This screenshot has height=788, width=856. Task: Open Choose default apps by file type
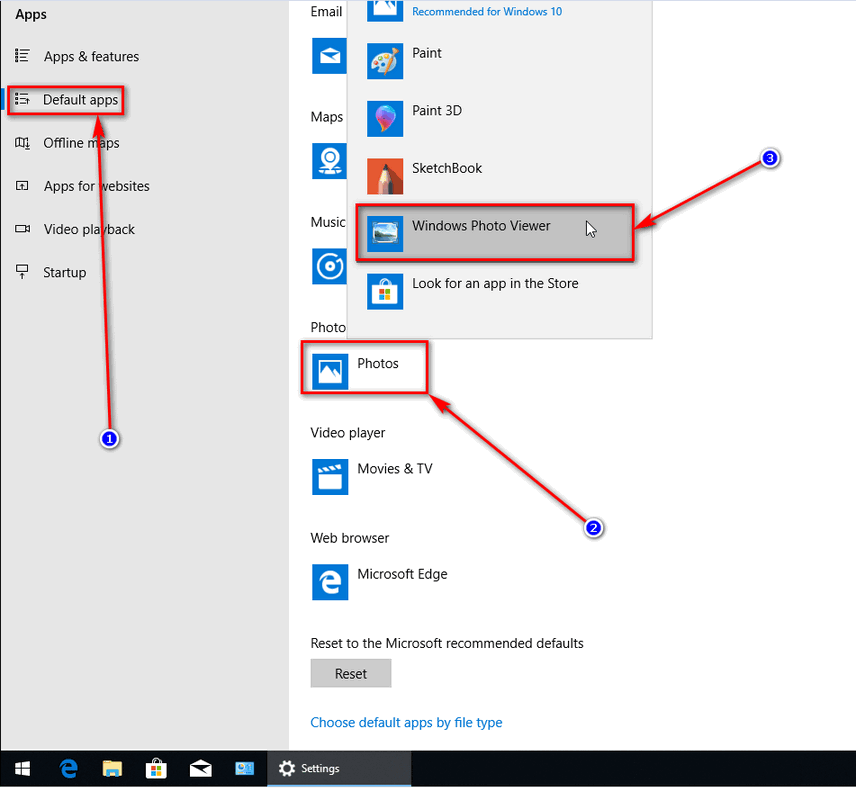[406, 722]
